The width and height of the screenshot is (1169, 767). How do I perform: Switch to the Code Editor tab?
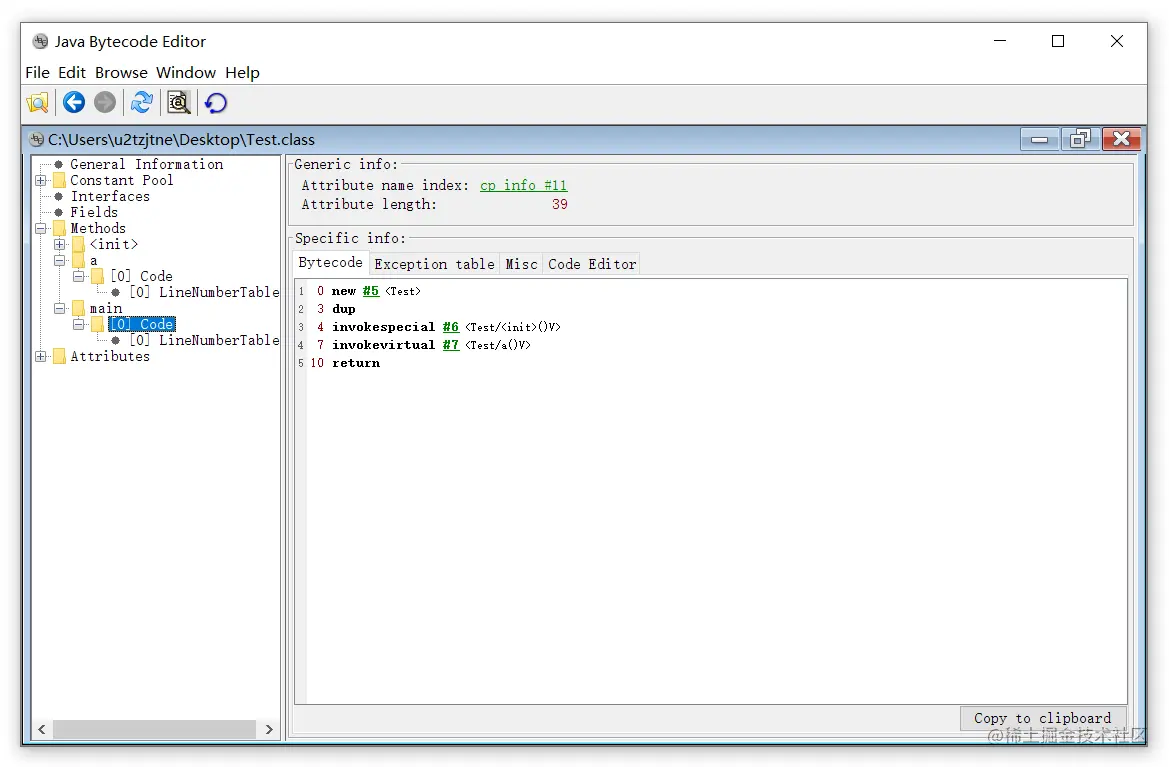pyautogui.click(x=592, y=264)
